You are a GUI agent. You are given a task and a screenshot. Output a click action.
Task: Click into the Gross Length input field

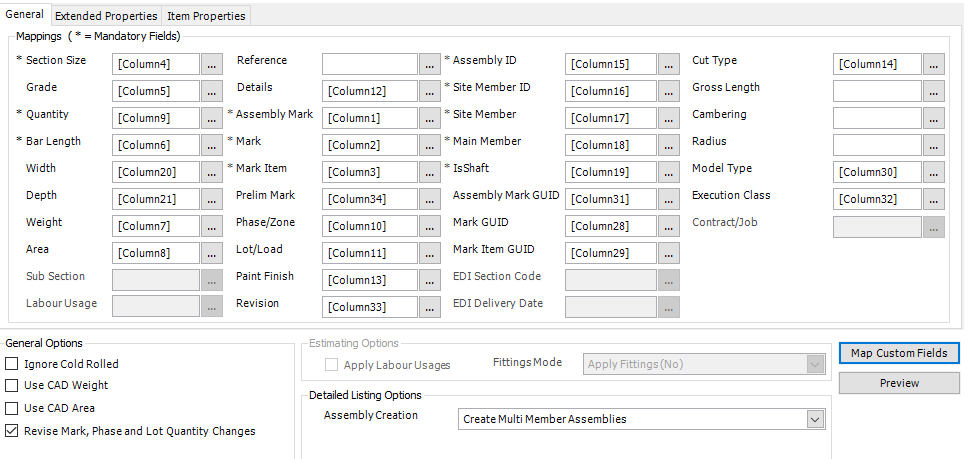coord(876,91)
